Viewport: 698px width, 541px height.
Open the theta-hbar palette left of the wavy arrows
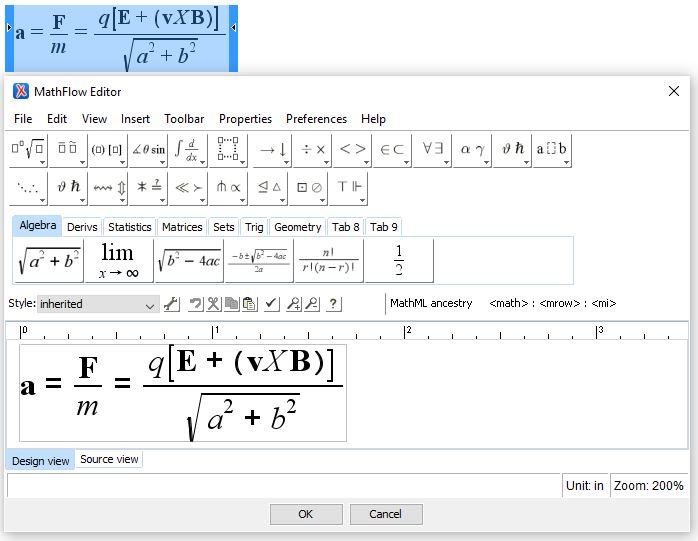(x=67, y=189)
